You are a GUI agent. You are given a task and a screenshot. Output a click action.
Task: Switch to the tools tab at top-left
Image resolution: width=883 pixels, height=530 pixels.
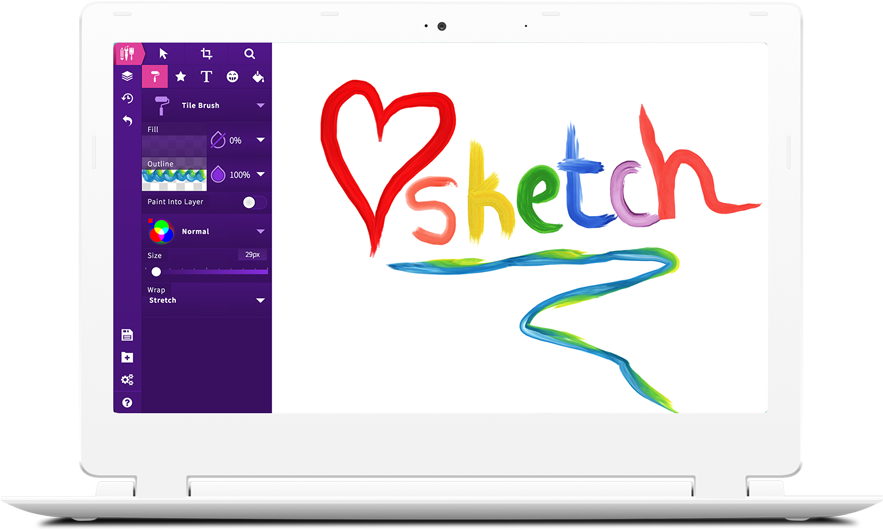[x=127, y=54]
